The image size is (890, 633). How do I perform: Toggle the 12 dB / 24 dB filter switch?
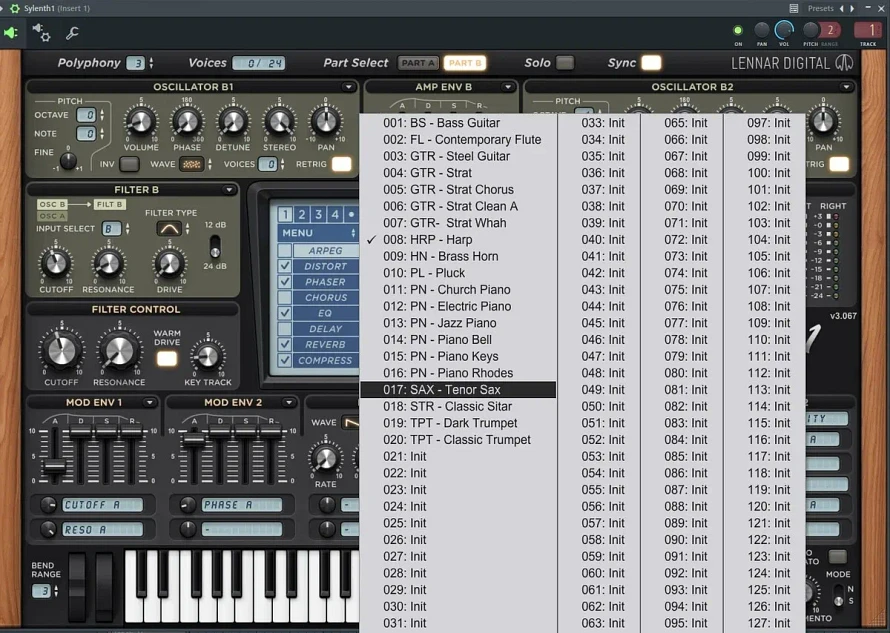(215, 246)
